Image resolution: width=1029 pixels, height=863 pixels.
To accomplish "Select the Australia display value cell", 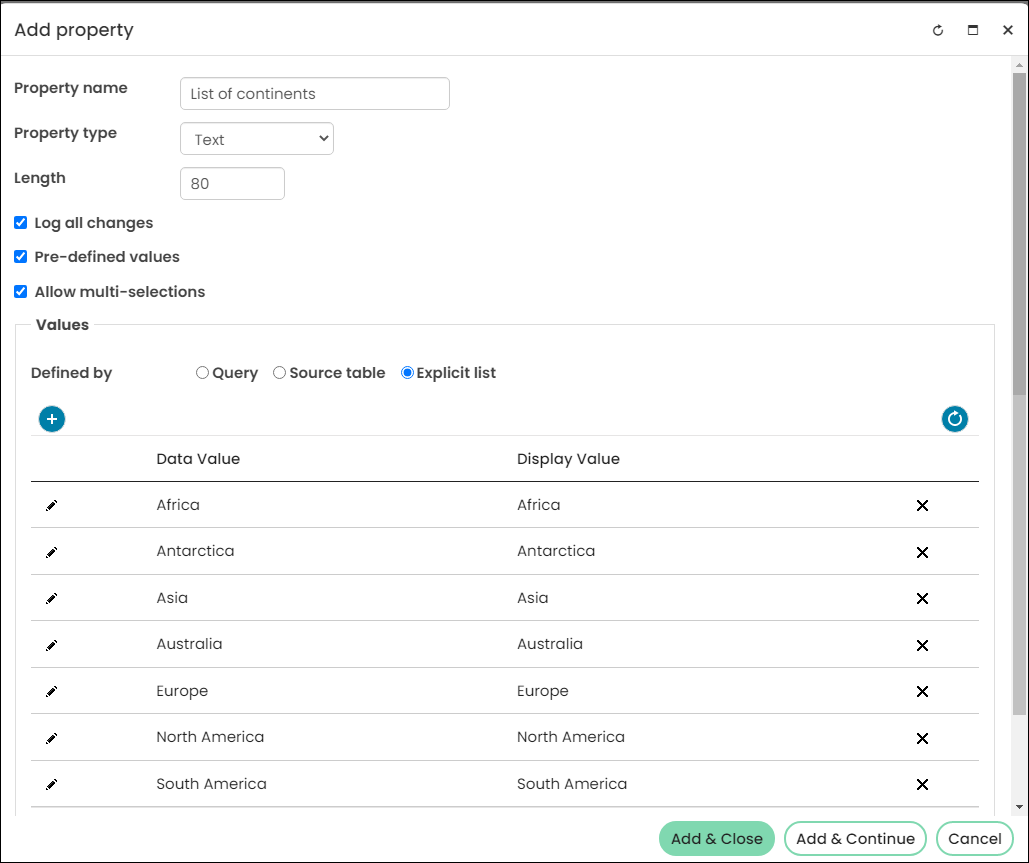I will tap(550, 644).
